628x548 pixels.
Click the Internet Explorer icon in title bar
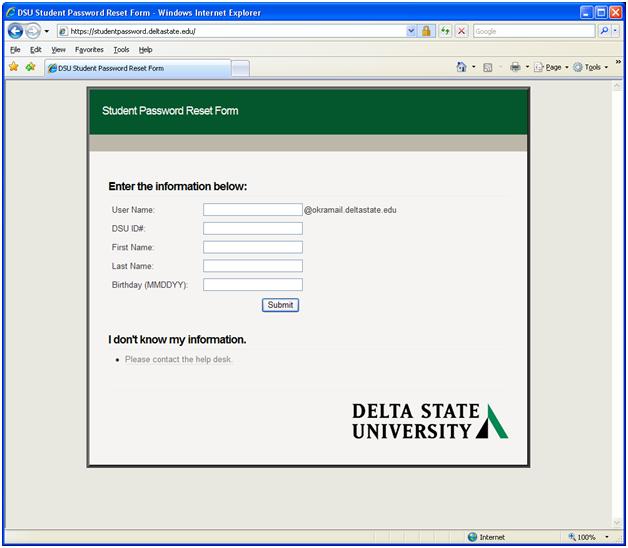10,12
